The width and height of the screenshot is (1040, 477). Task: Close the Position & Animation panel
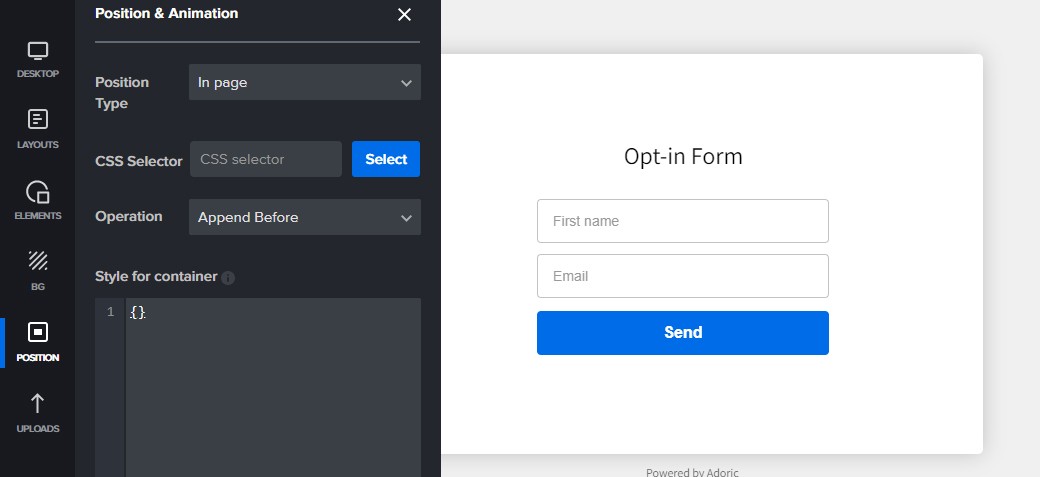404,15
